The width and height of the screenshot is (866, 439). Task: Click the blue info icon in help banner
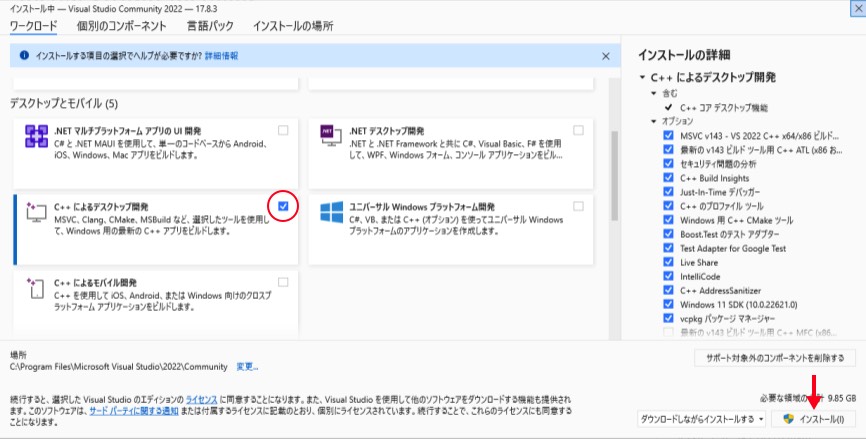[22, 57]
